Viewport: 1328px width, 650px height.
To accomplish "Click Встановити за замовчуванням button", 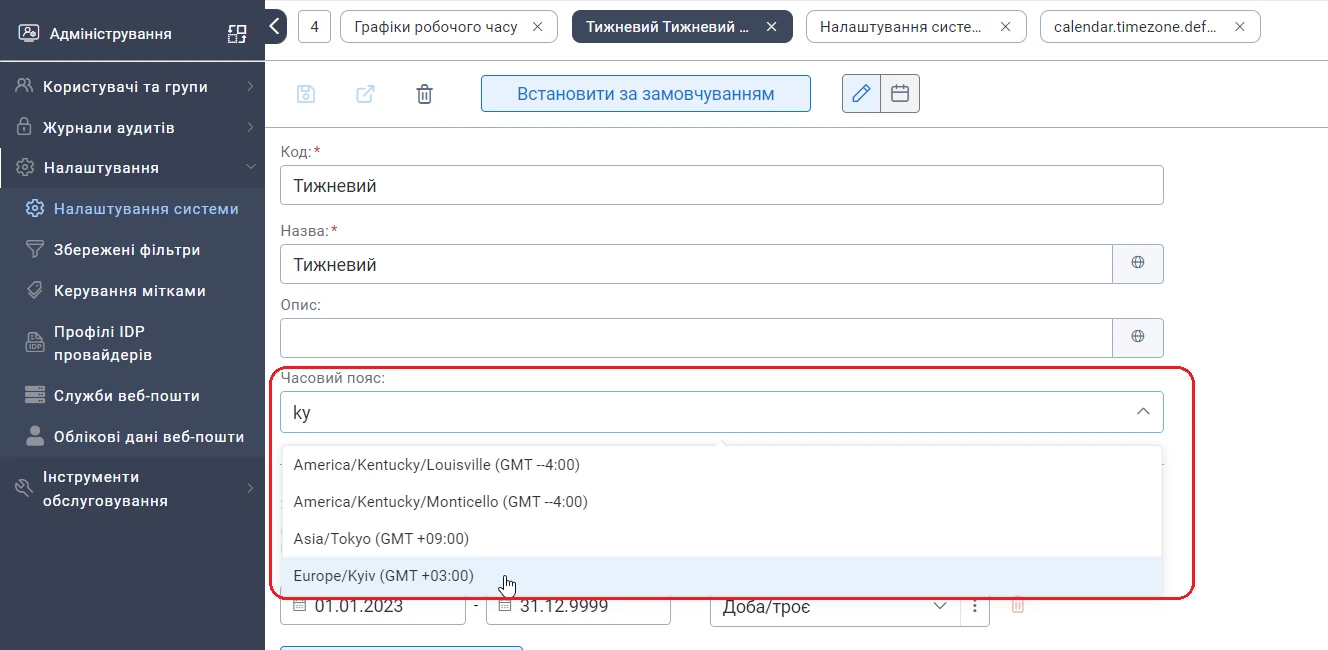I will [x=646, y=94].
